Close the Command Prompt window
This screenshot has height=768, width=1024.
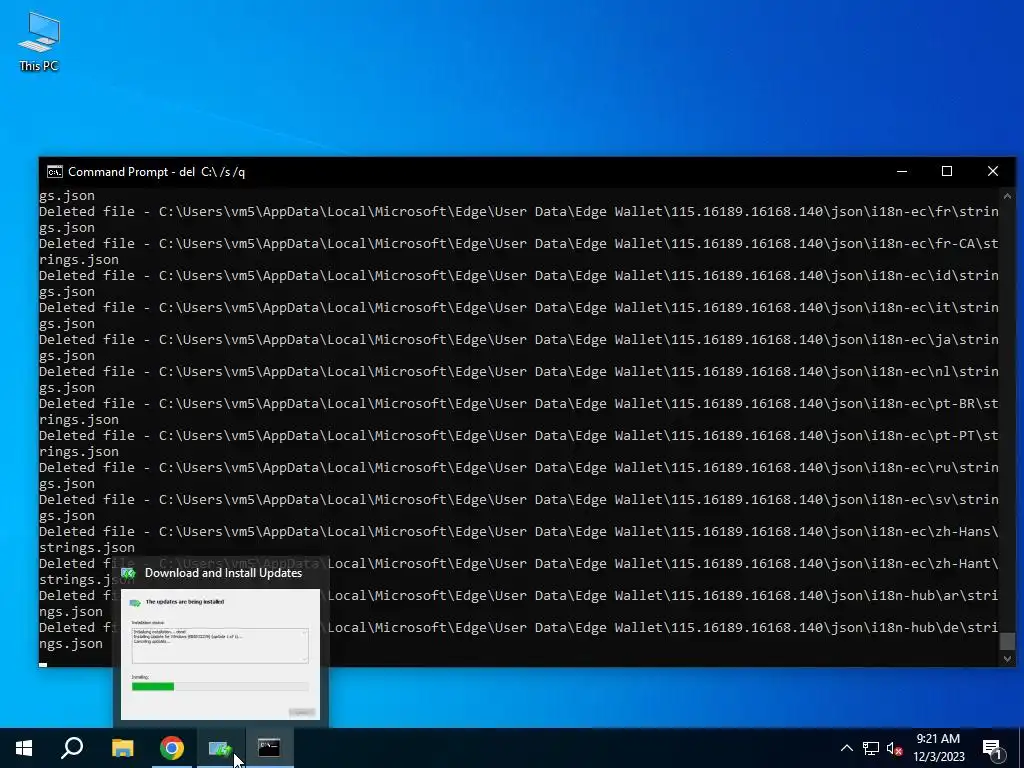point(993,172)
